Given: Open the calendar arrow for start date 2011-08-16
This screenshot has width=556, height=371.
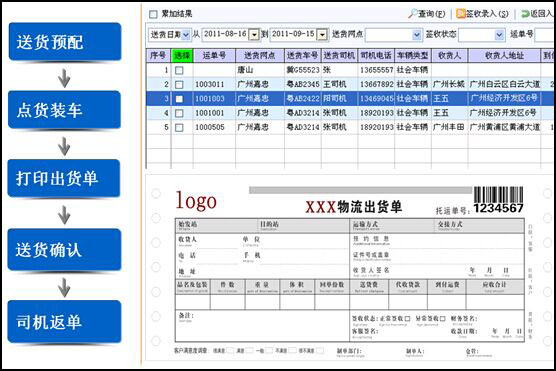Looking at the screenshot, I should click(254, 34).
